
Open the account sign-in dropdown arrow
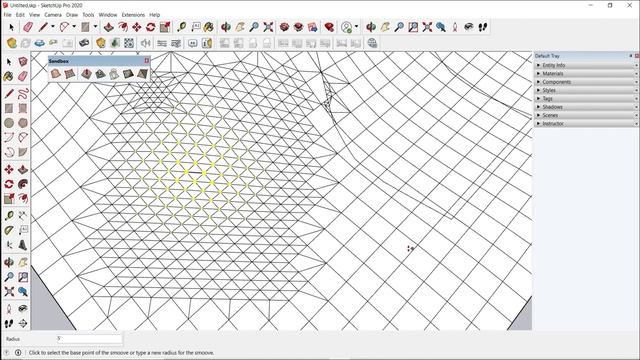point(356,27)
